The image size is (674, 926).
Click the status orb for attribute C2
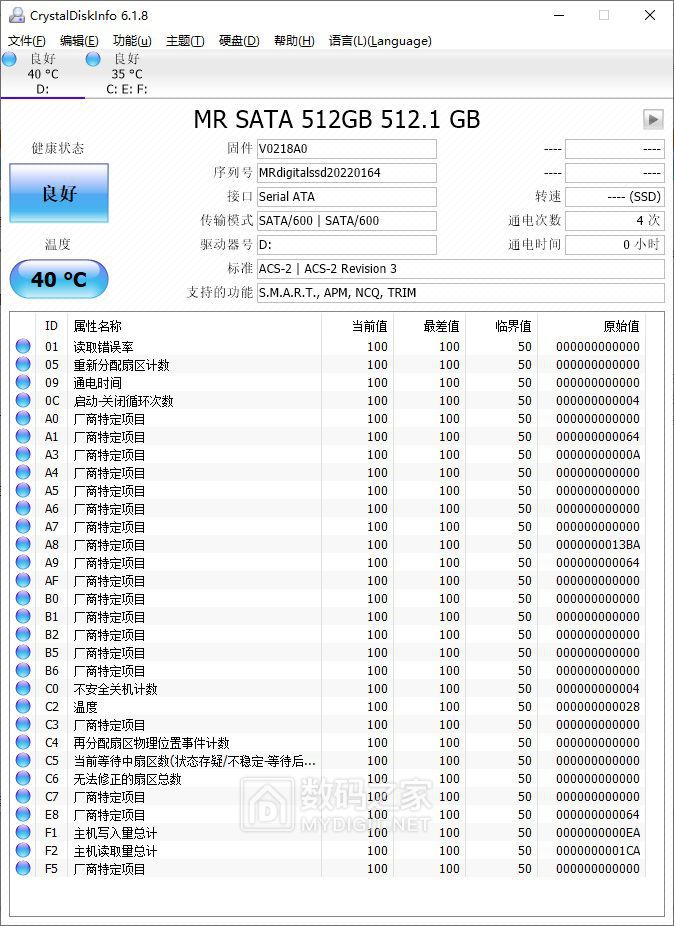[23, 706]
